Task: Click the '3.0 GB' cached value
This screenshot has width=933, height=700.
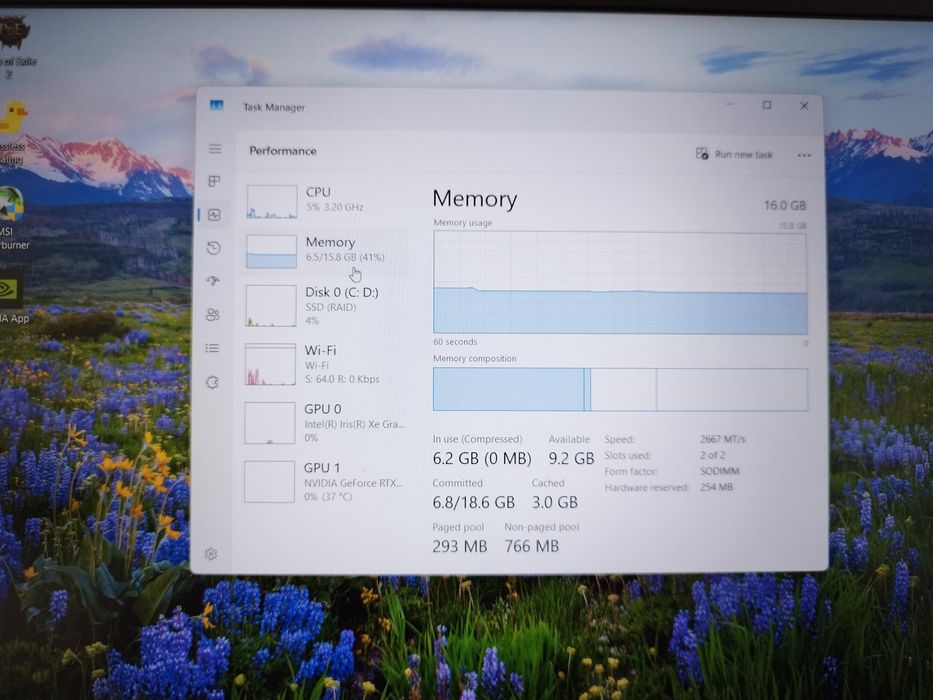Action: tap(555, 502)
